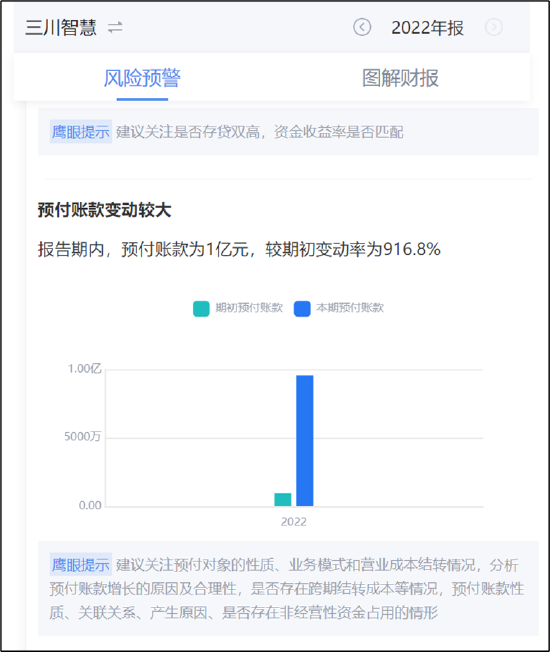Click the blue 本期预付账款 bar for 2022

point(305,441)
